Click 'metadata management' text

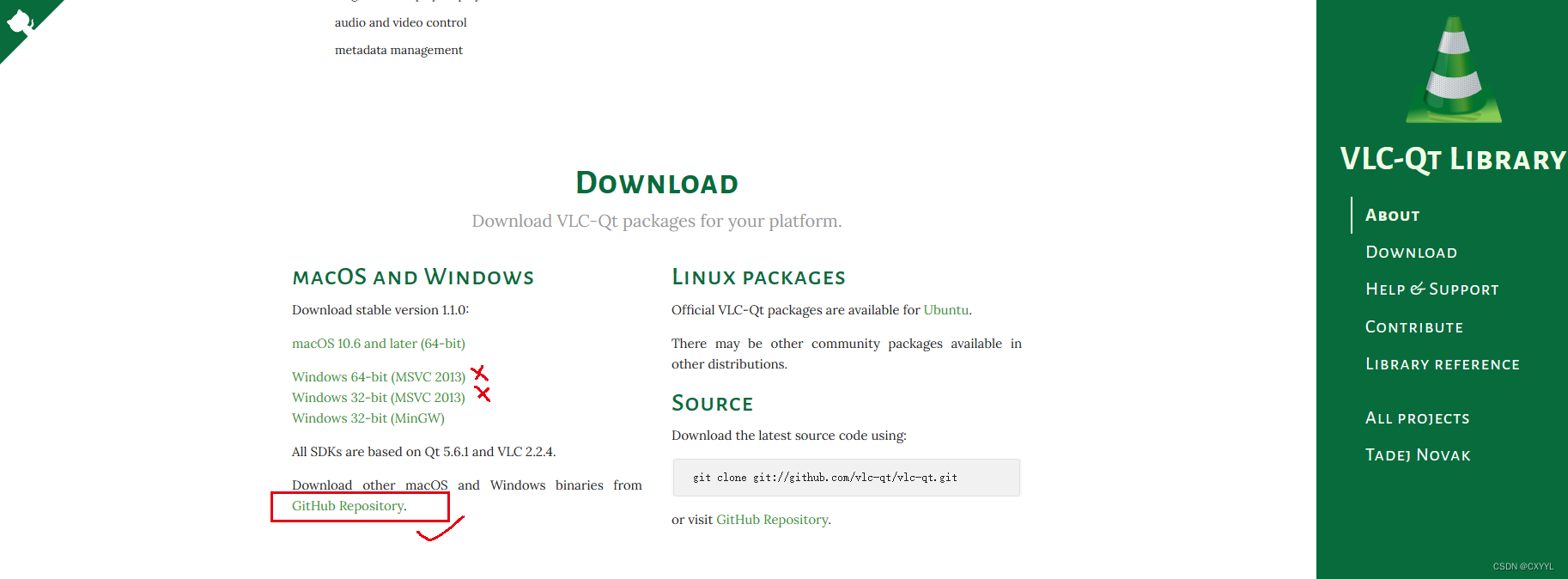398,50
